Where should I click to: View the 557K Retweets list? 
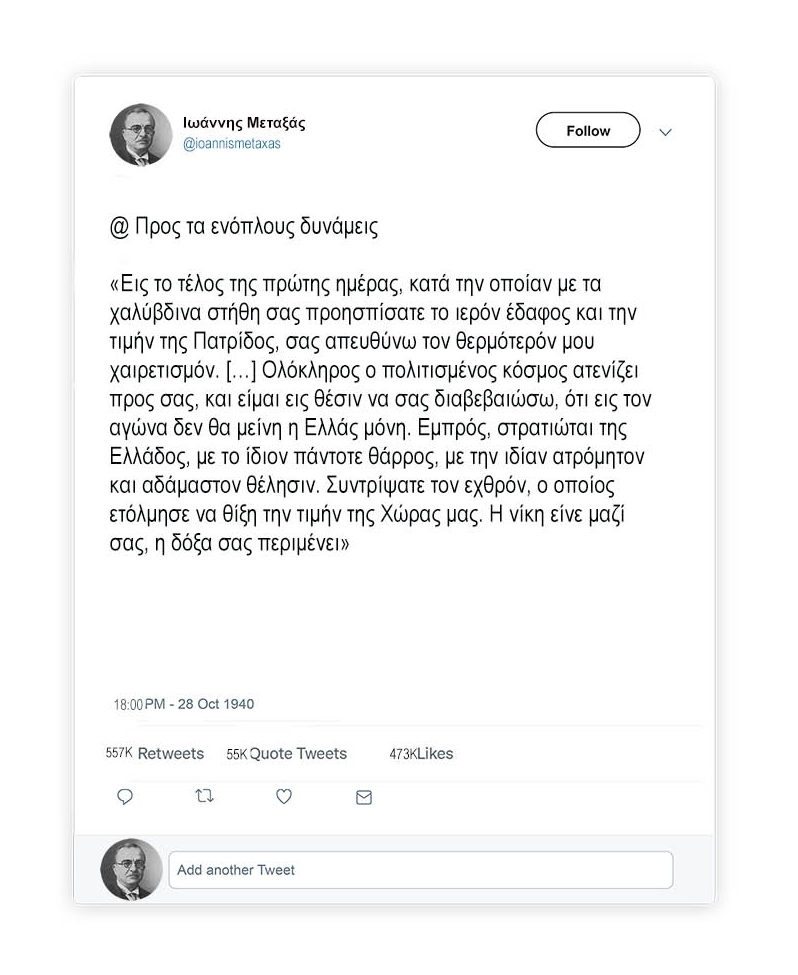[155, 754]
